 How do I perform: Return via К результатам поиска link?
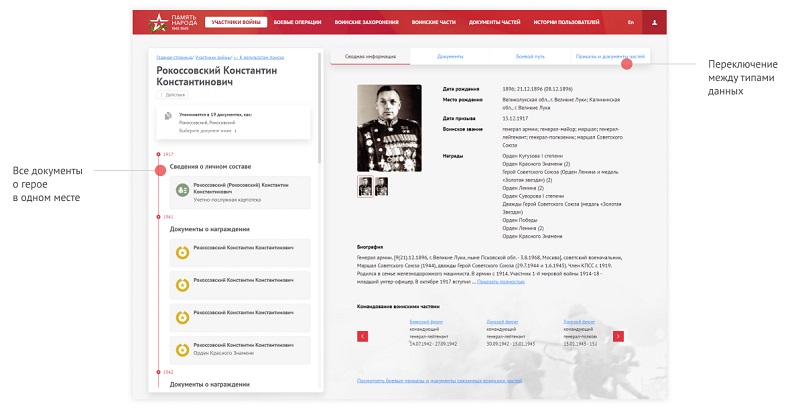click(259, 58)
